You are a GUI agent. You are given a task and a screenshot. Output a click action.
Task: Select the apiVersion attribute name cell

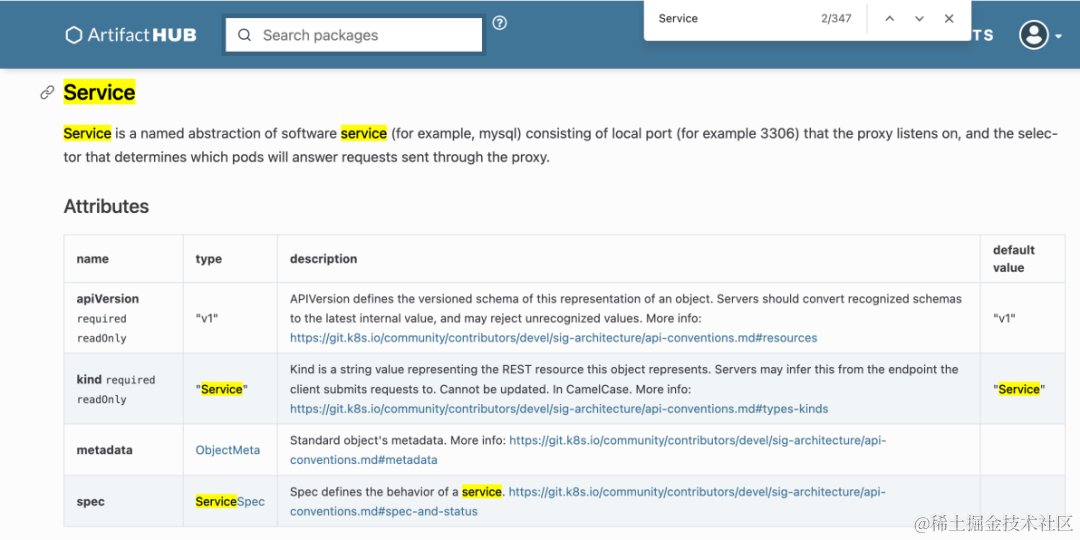pos(123,318)
